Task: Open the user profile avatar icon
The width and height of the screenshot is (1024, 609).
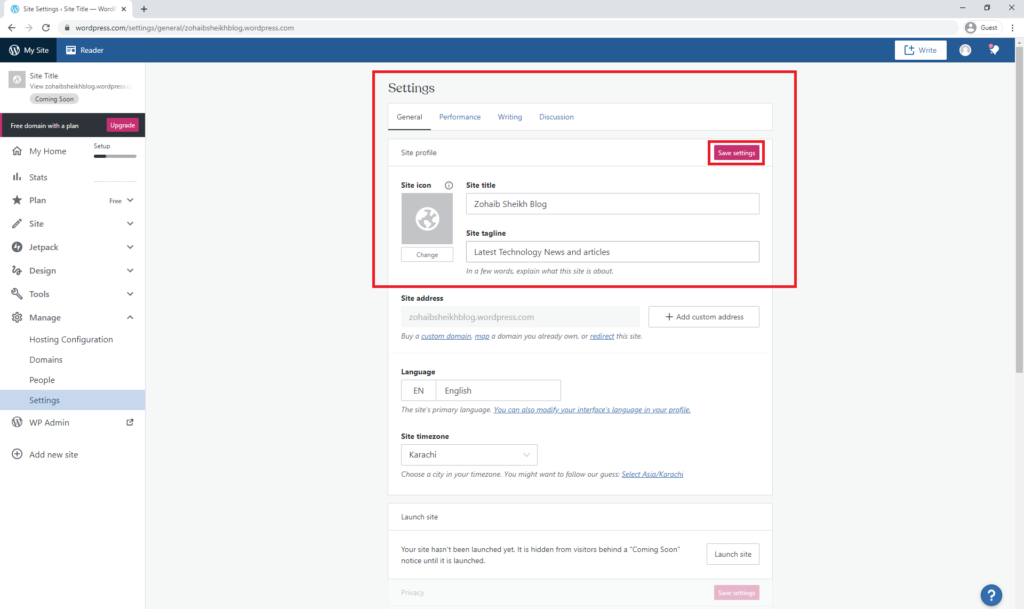Action: pos(965,50)
